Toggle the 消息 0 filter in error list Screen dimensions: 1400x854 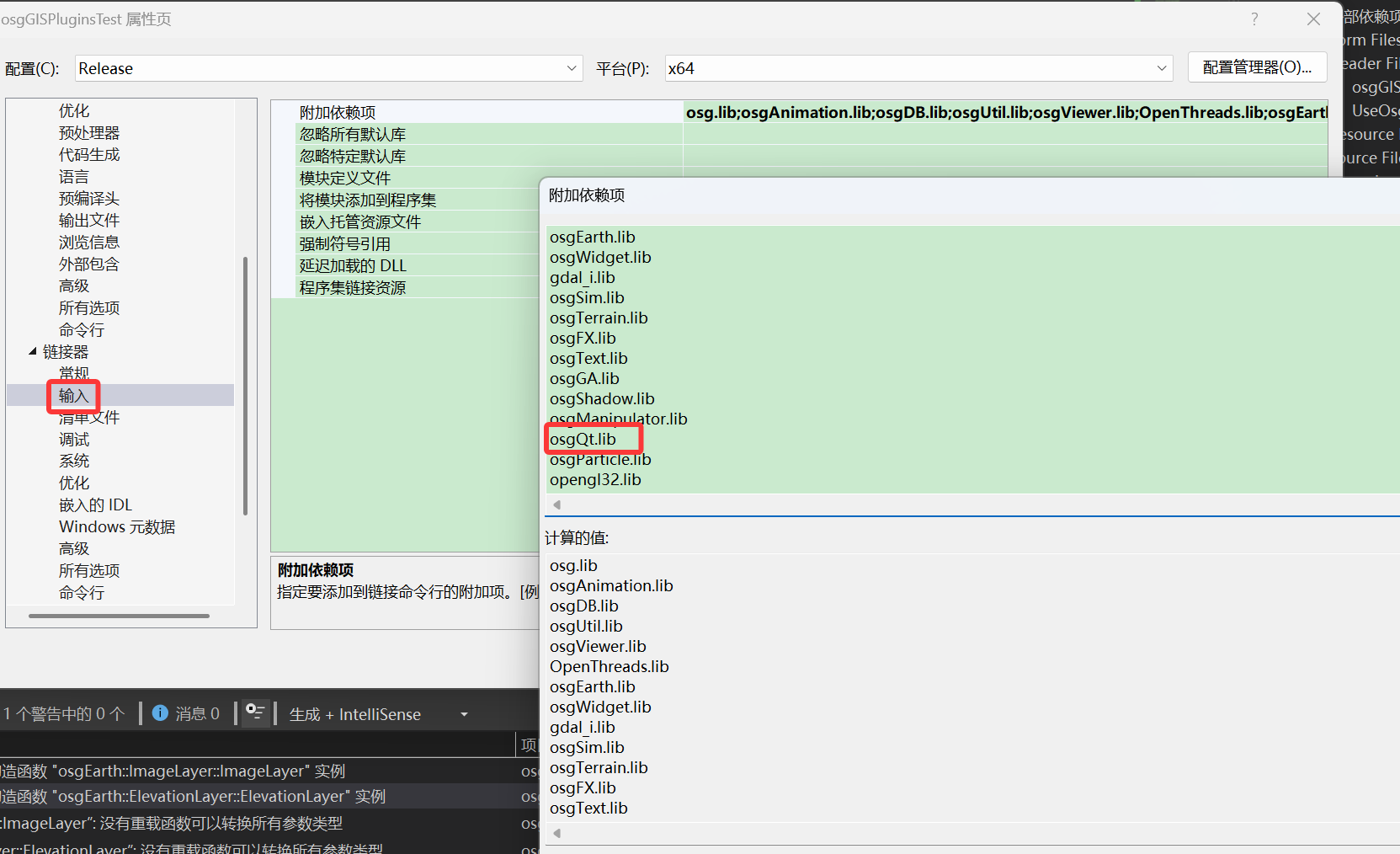click(186, 714)
